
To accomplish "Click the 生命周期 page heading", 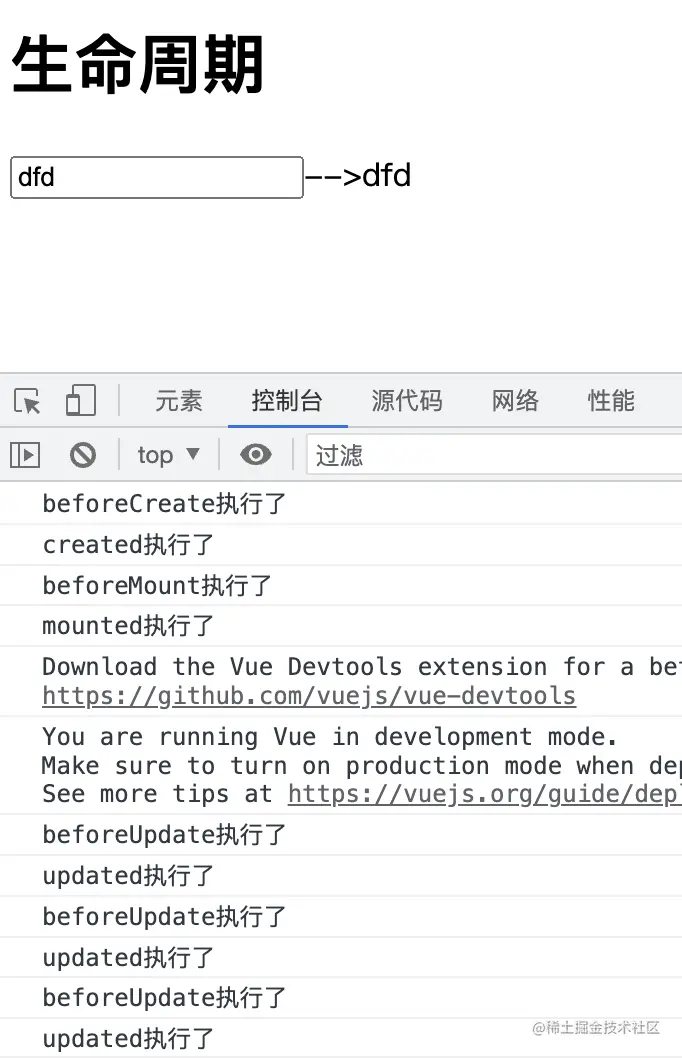I will click(138, 65).
